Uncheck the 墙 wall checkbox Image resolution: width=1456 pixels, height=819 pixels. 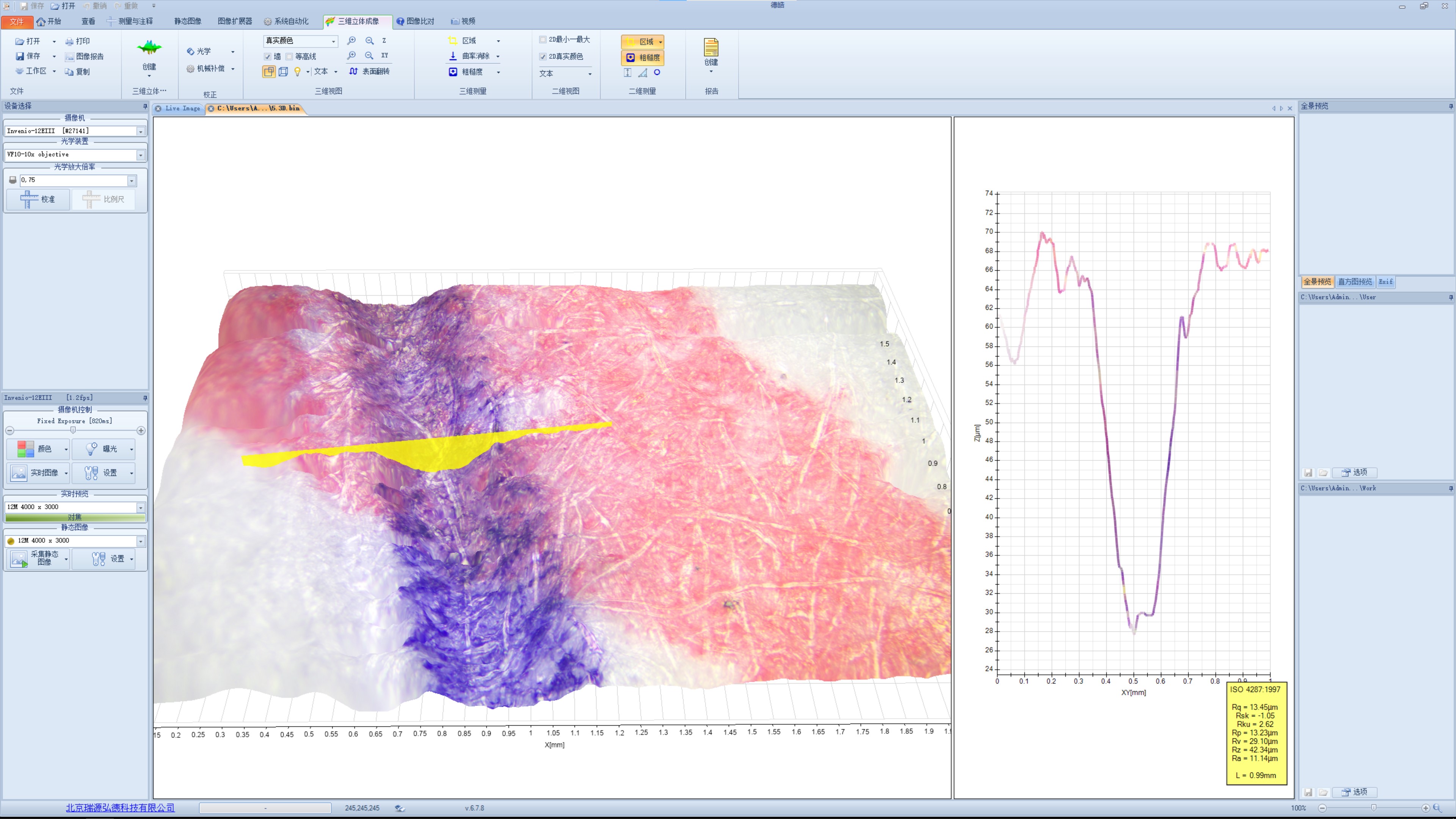(268, 56)
